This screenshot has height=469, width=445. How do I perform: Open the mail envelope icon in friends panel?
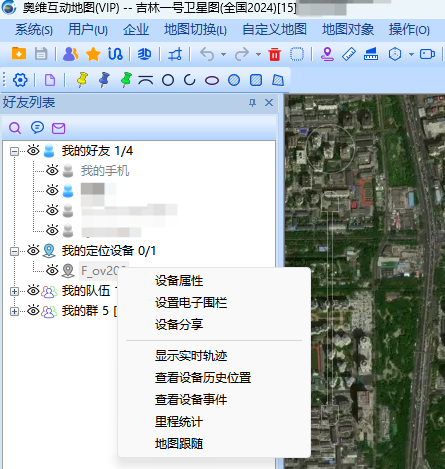pyautogui.click(x=58, y=128)
